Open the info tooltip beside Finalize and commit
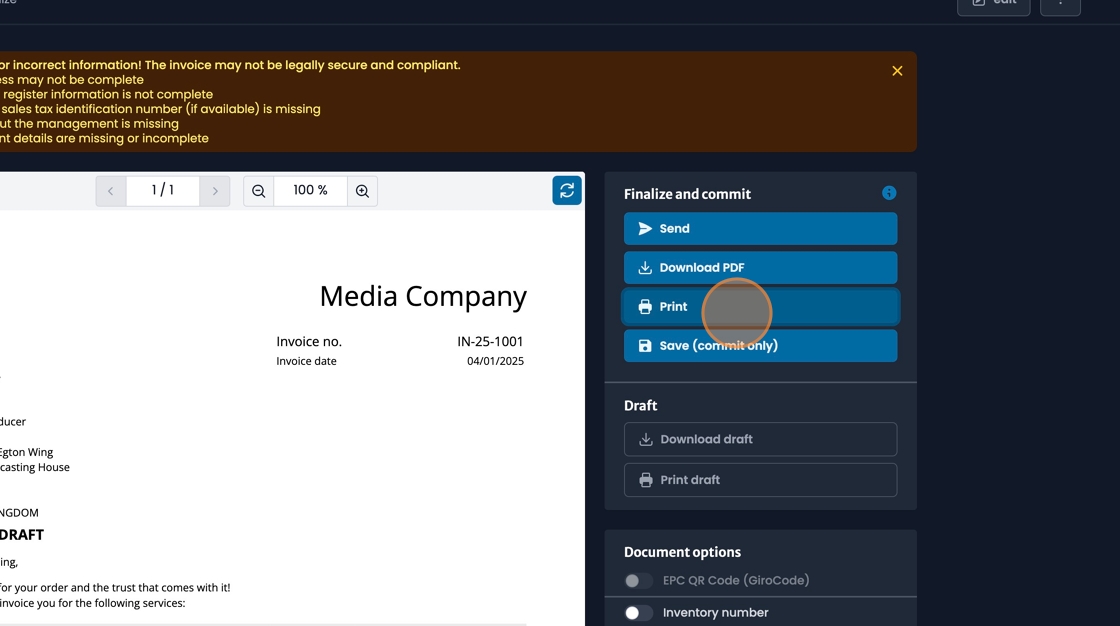The image size is (1120, 626). [x=889, y=193]
